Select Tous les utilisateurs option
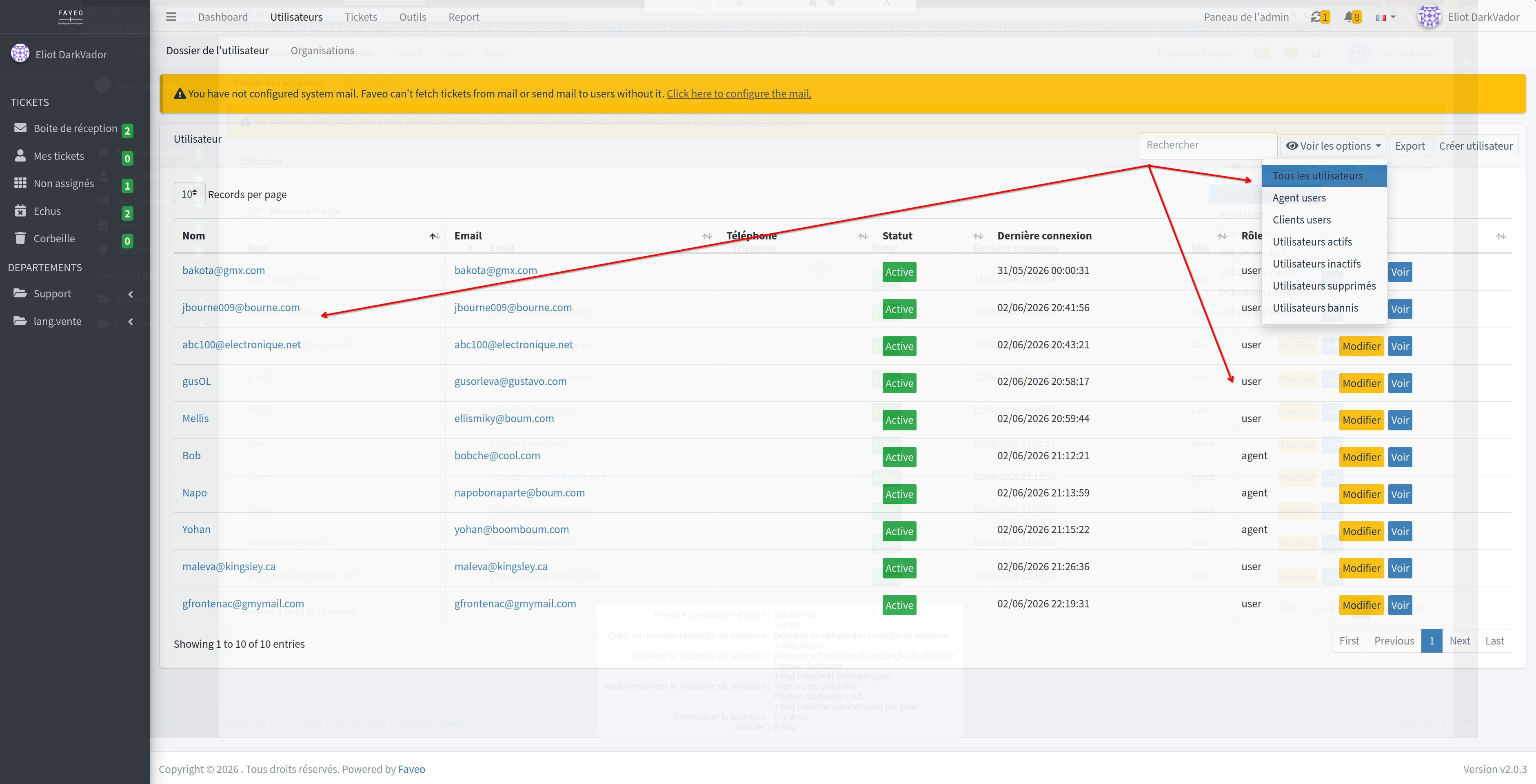Screen dimensions: 1536x784 tap(1324, 175)
